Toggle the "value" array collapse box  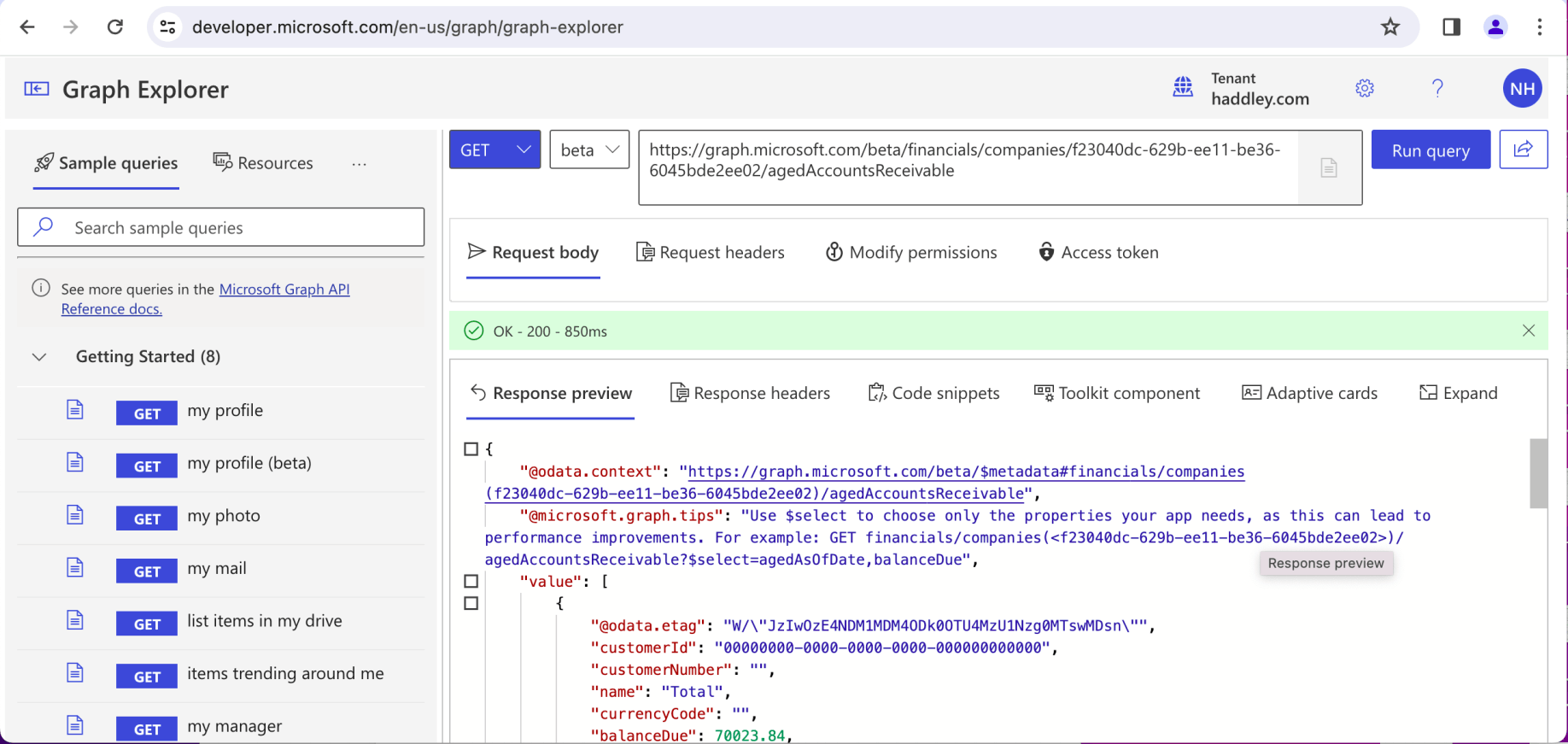coord(471,582)
